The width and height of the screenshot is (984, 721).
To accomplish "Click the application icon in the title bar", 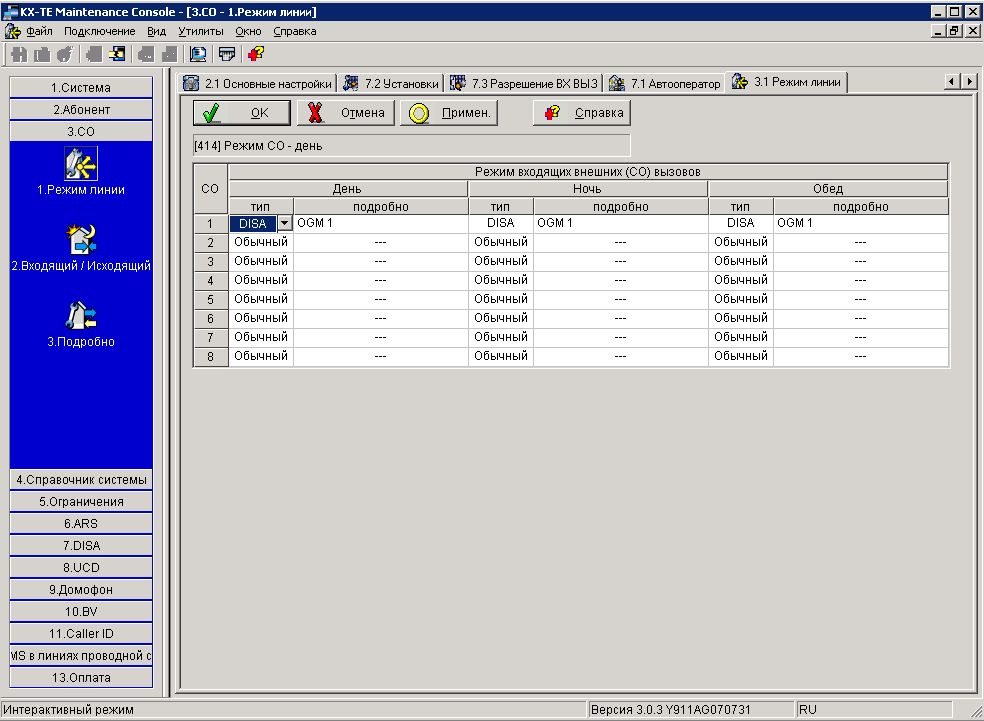I will (x=11, y=11).
